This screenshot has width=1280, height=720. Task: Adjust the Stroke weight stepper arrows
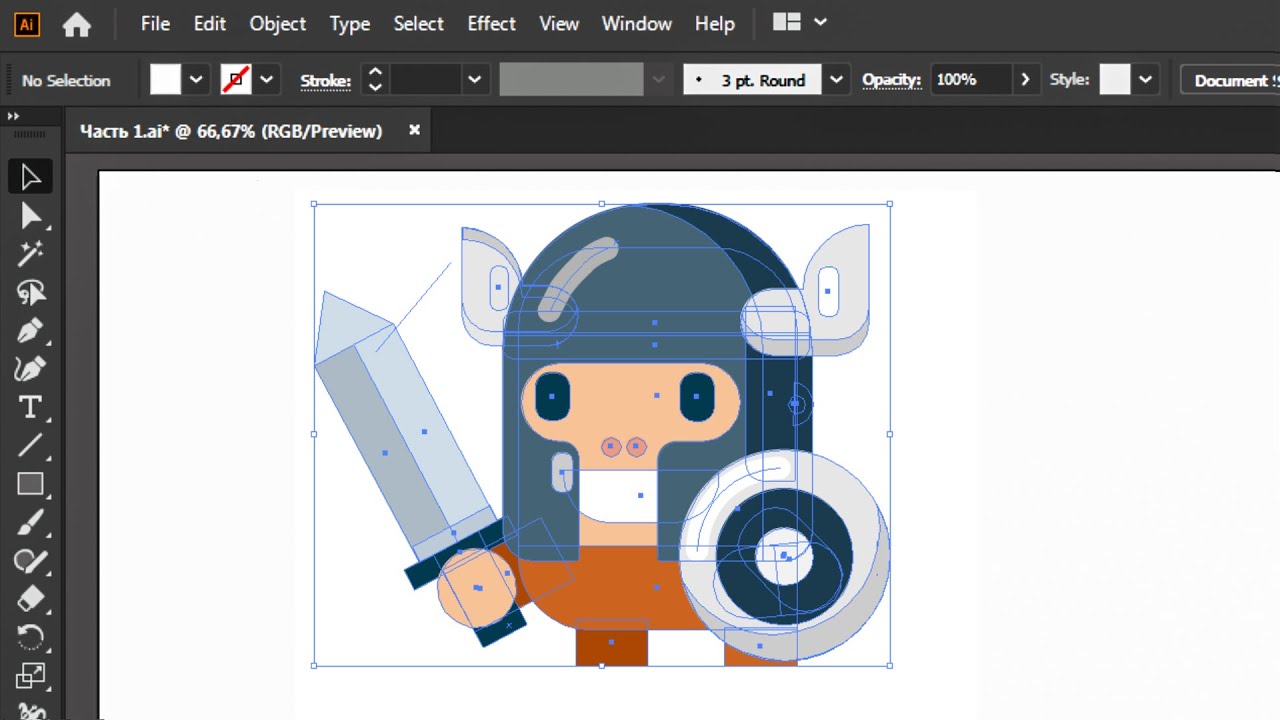point(375,80)
